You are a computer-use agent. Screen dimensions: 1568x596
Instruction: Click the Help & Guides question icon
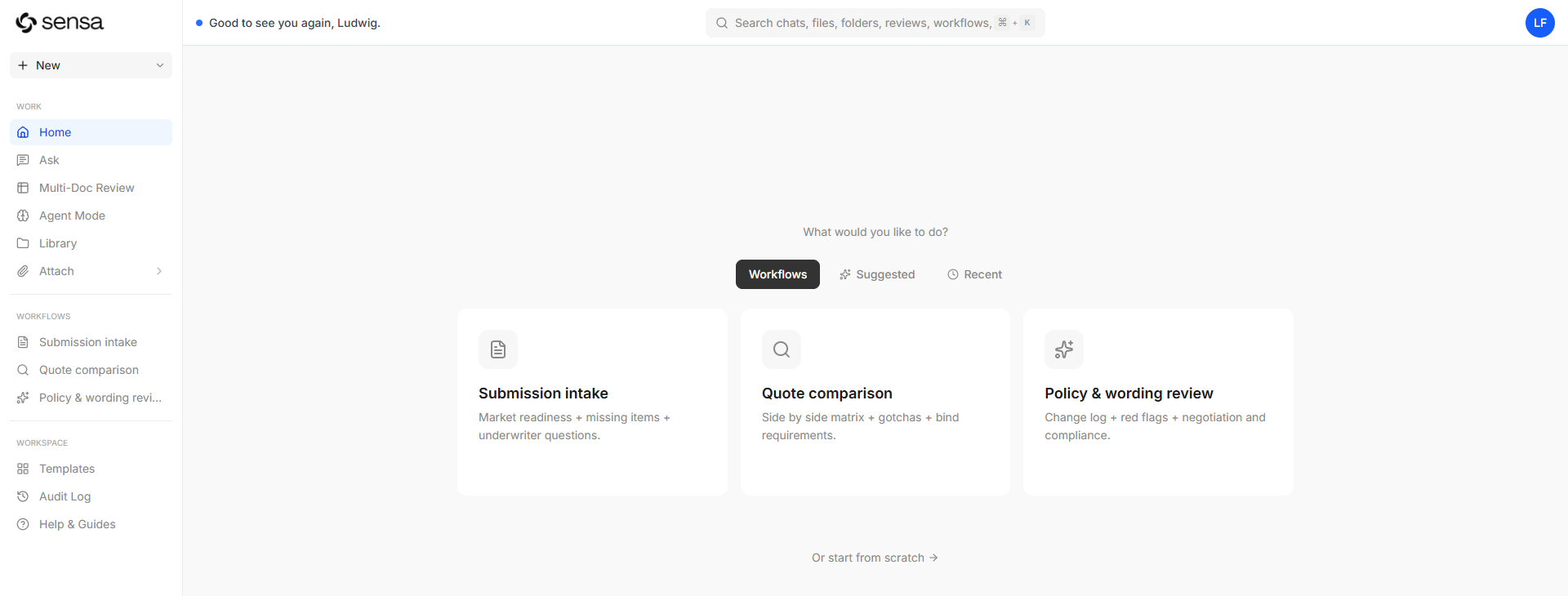(x=23, y=524)
